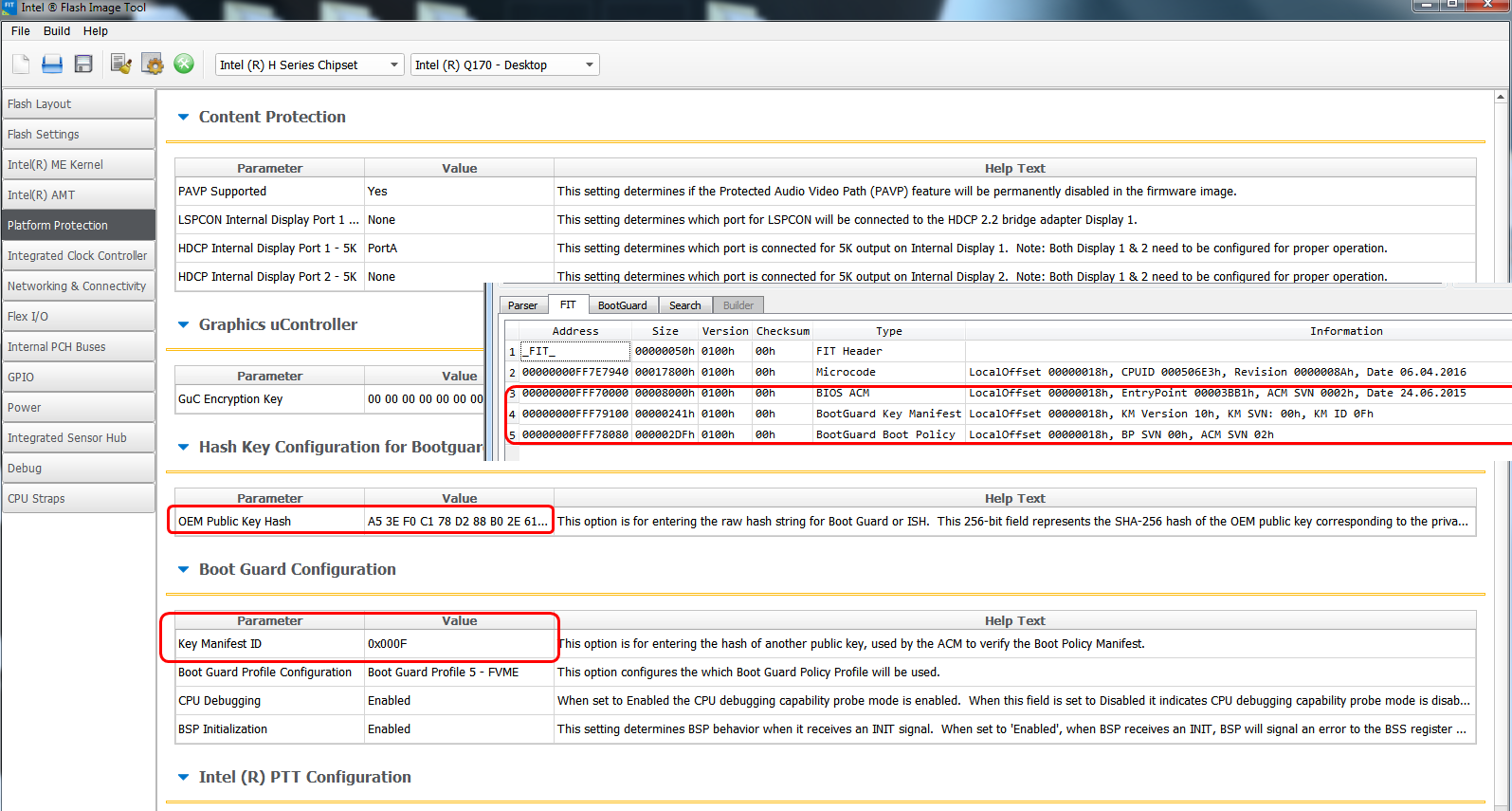Image resolution: width=1512 pixels, height=811 pixels.
Task: Open Internal PCH Buses section
Action: [79, 347]
